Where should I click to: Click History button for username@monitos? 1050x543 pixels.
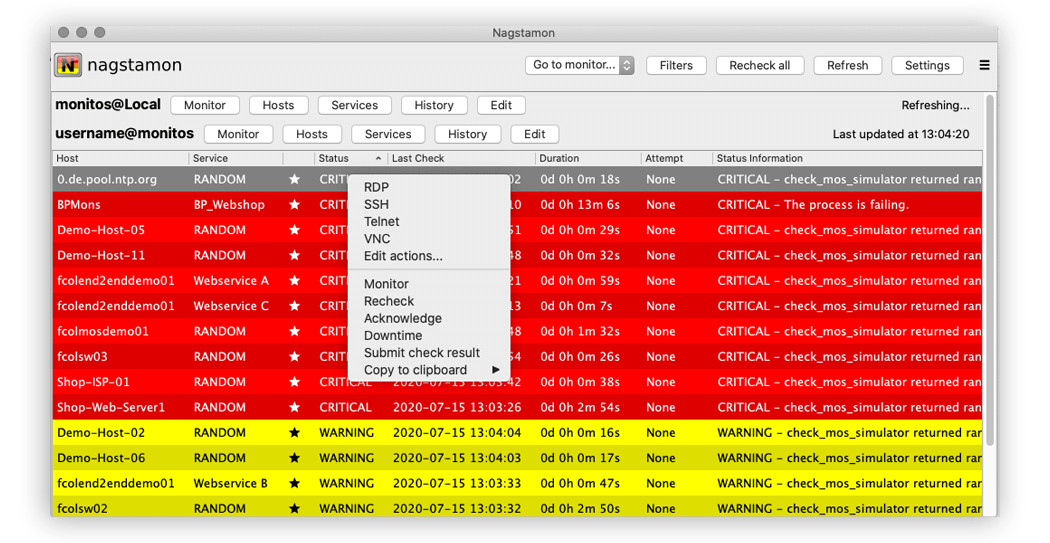(x=467, y=134)
